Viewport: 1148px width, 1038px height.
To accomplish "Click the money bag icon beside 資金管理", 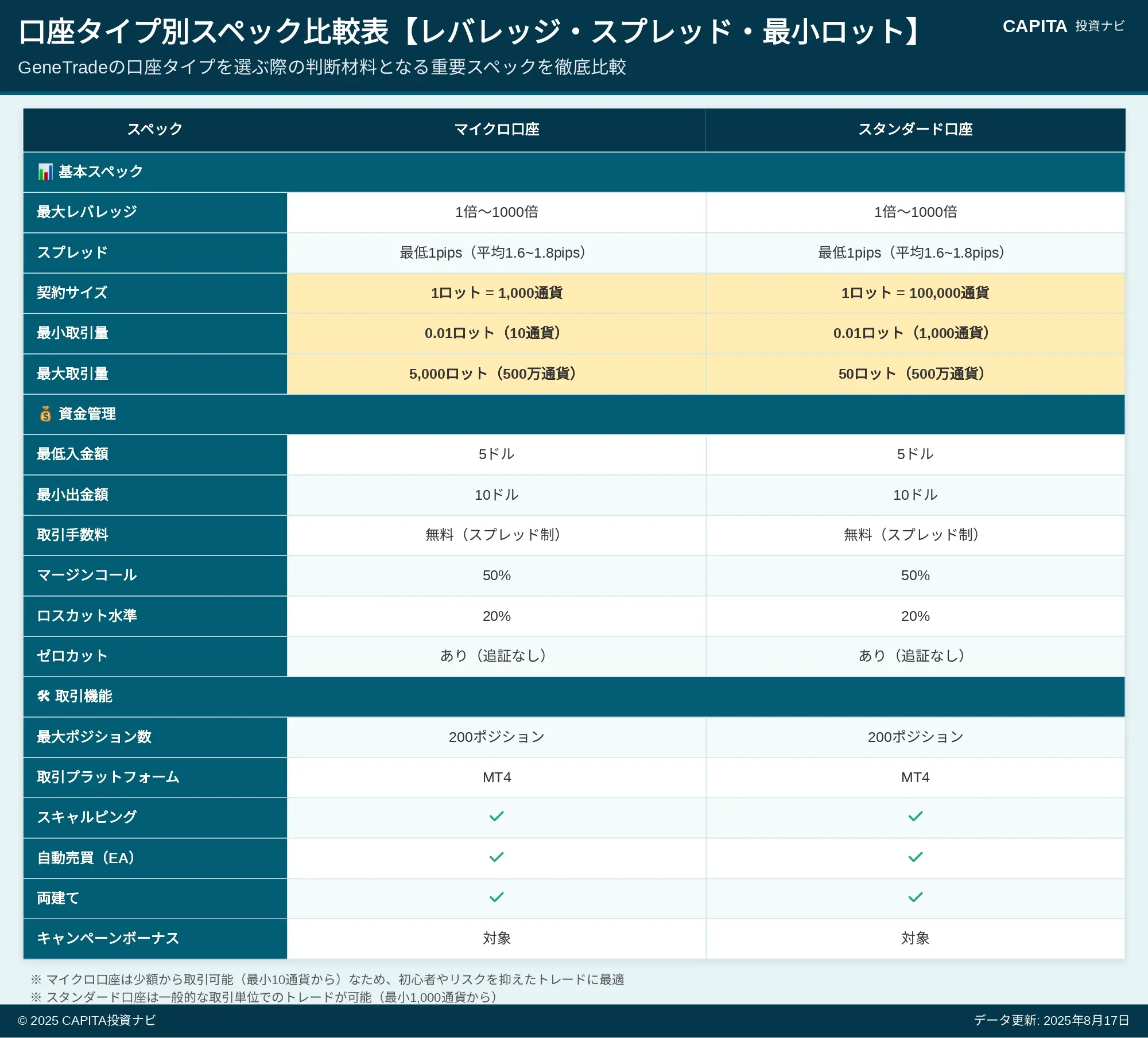I will (x=45, y=414).
